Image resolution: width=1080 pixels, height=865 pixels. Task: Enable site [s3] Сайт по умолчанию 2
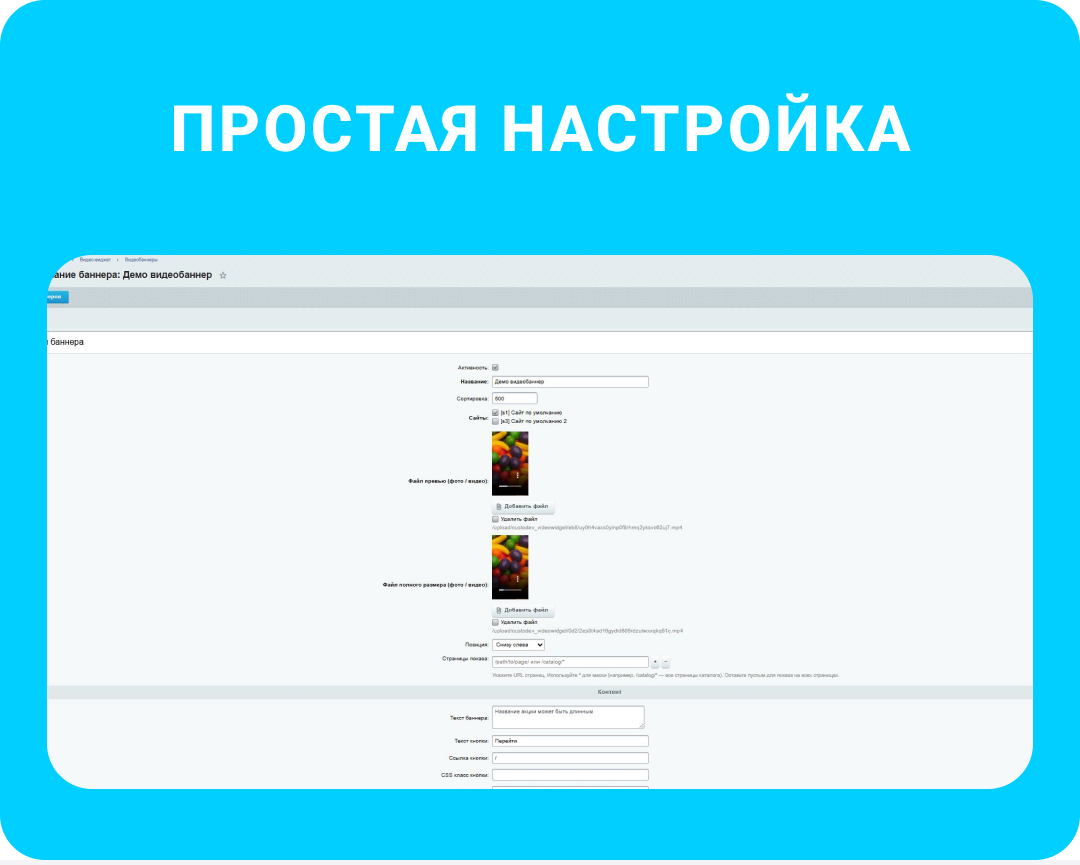pyautogui.click(x=494, y=422)
